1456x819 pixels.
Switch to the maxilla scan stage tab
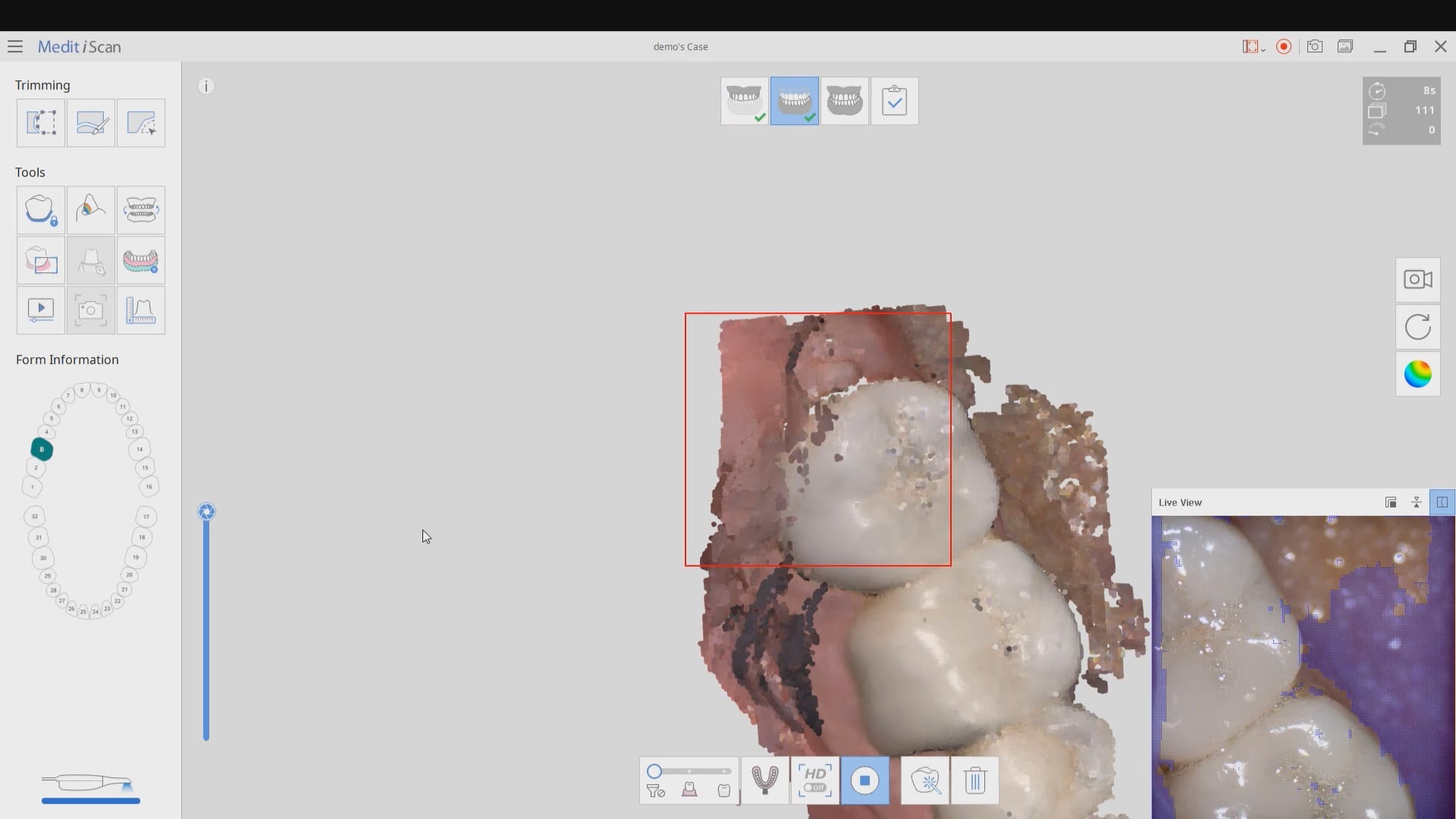744,100
